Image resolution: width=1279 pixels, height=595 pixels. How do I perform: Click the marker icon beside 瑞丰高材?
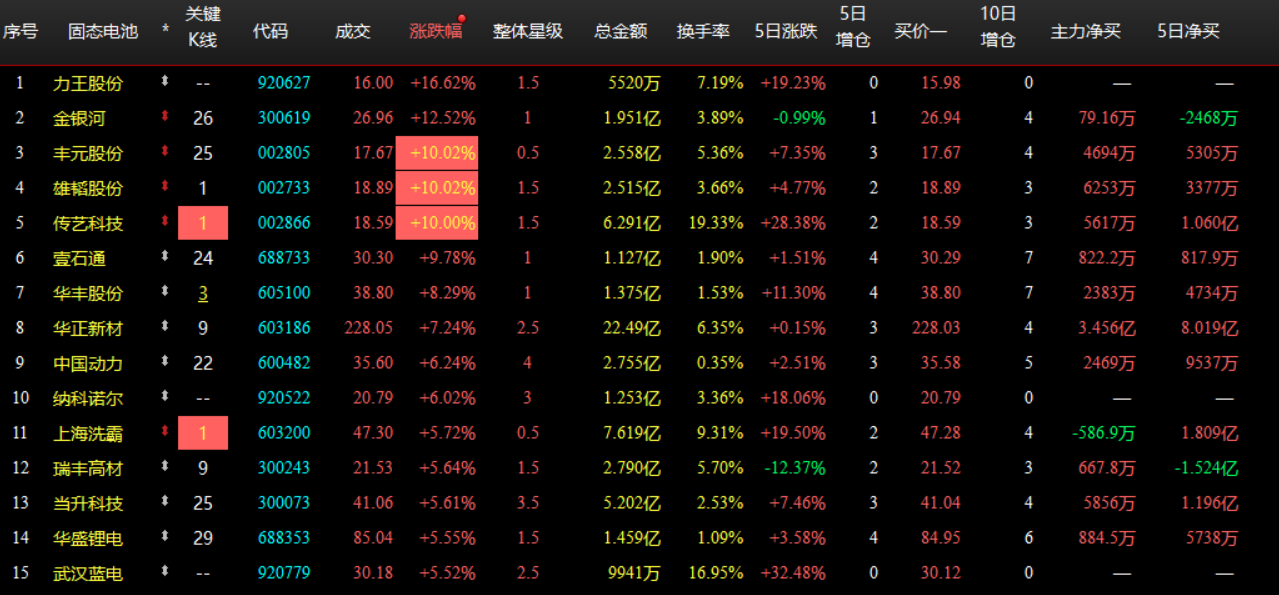pyautogui.click(x=165, y=467)
